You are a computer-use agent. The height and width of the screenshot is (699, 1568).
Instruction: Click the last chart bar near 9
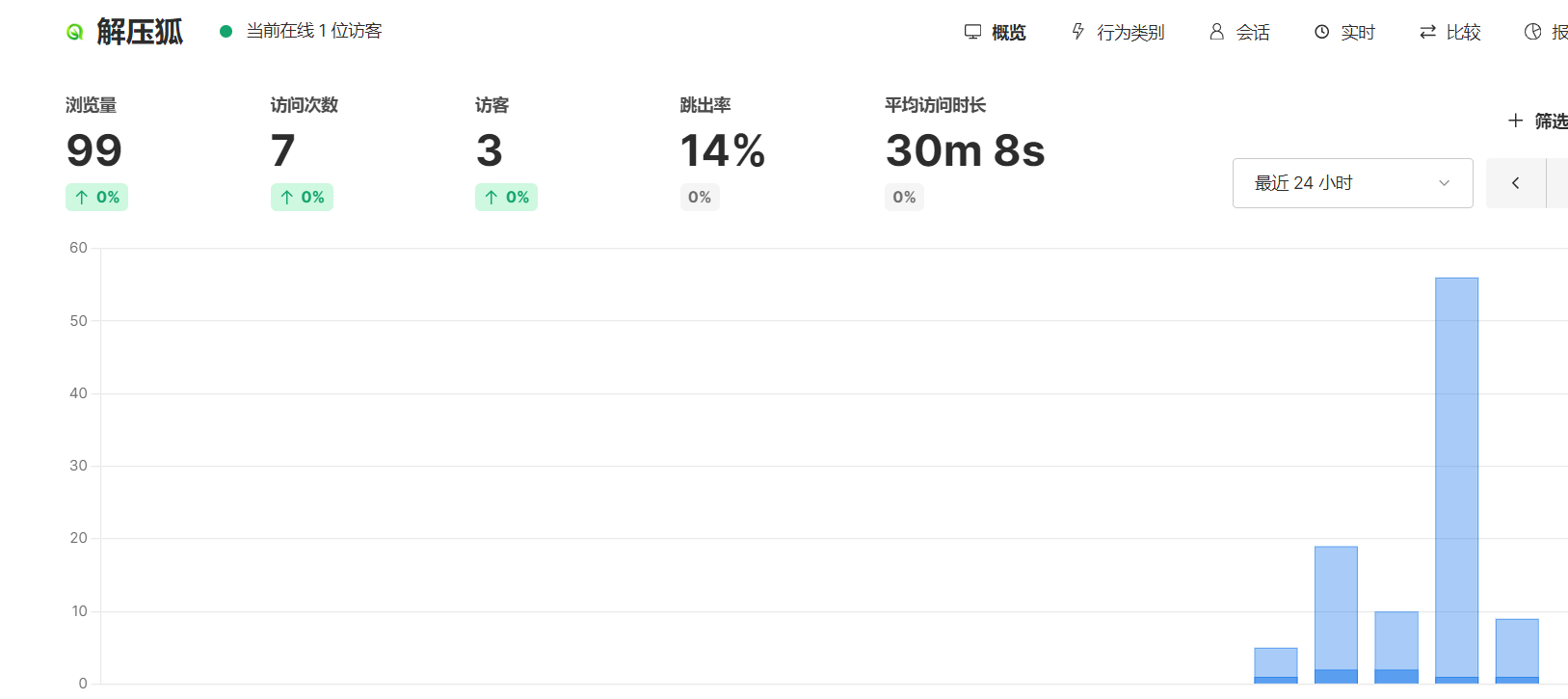pos(1517,651)
